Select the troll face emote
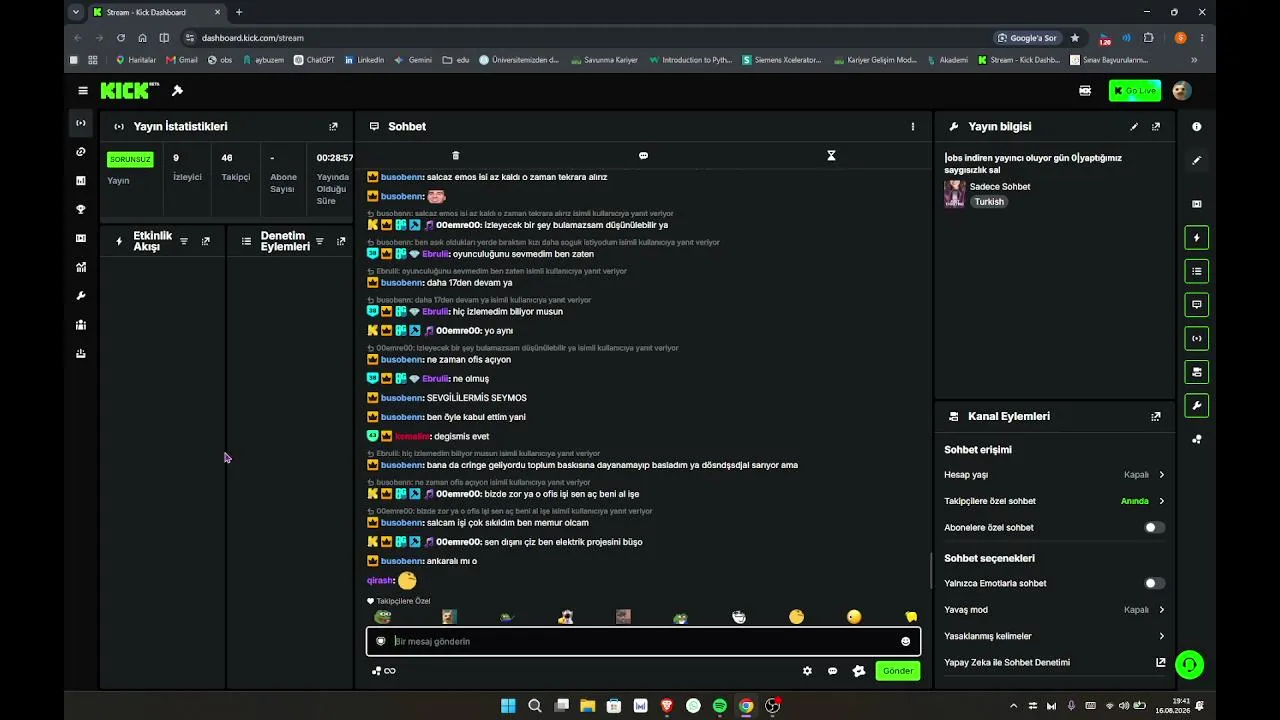 (739, 617)
